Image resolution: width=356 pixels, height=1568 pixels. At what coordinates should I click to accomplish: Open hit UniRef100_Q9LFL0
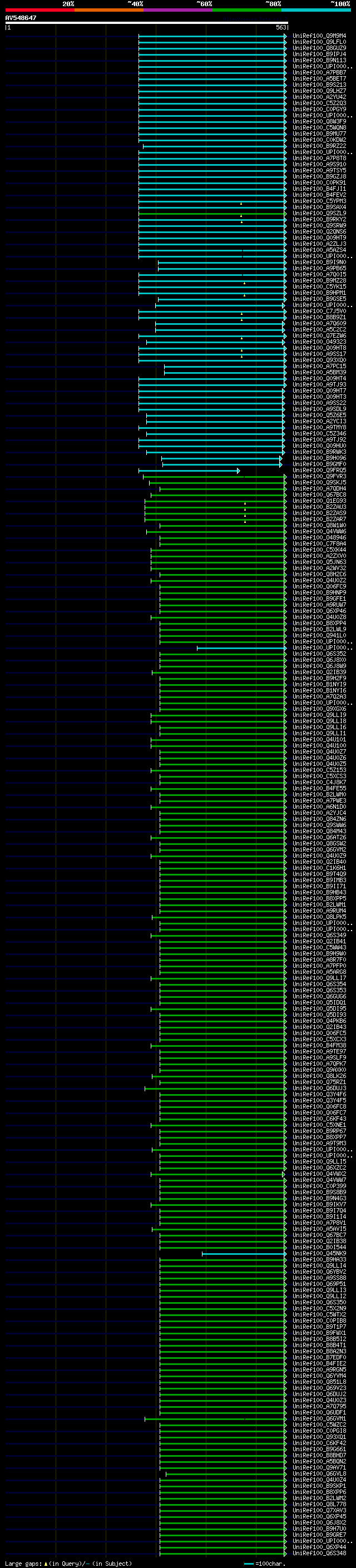click(319, 42)
